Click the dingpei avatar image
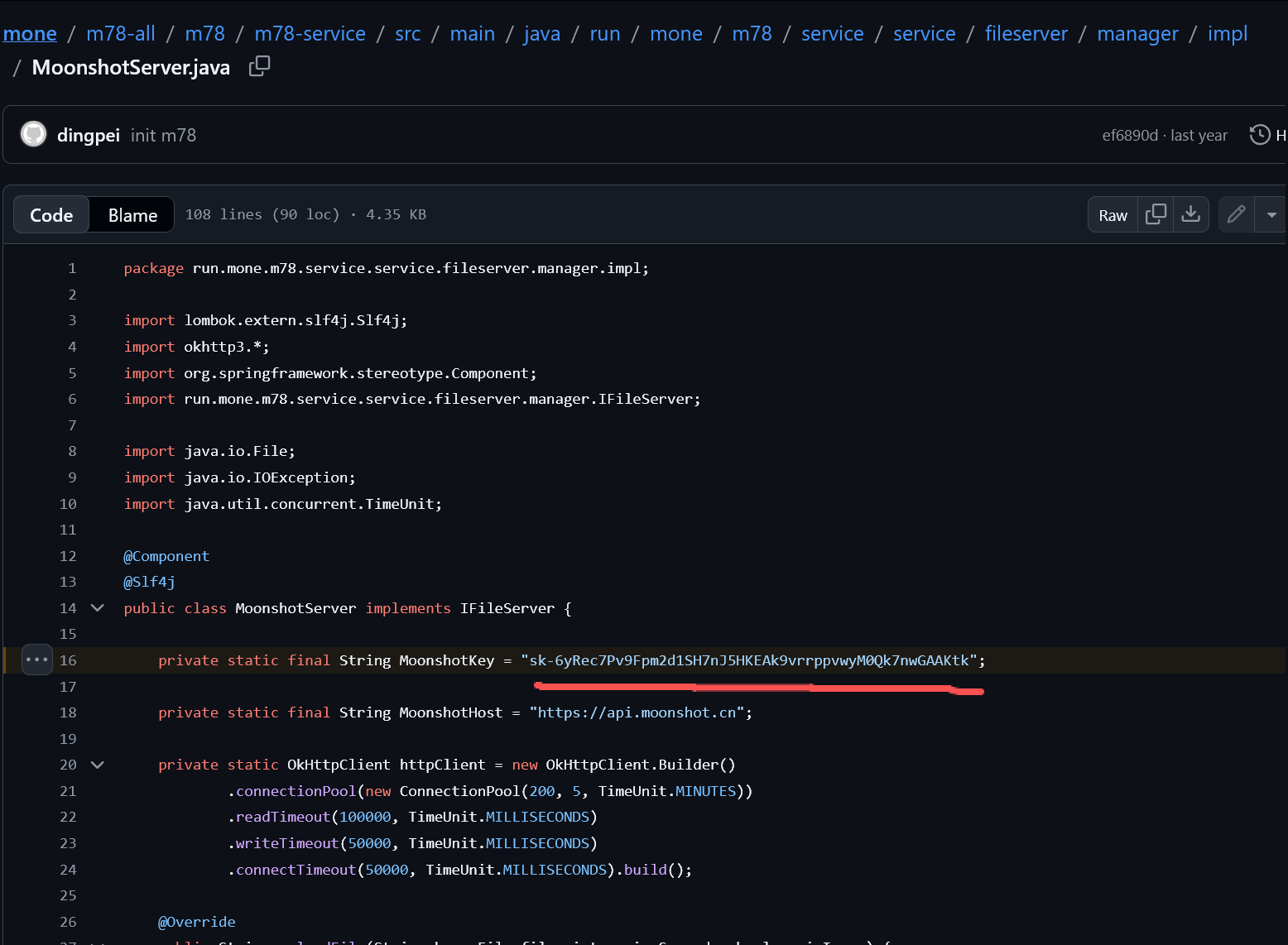1288x945 pixels. pyautogui.click(x=34, y=135)
